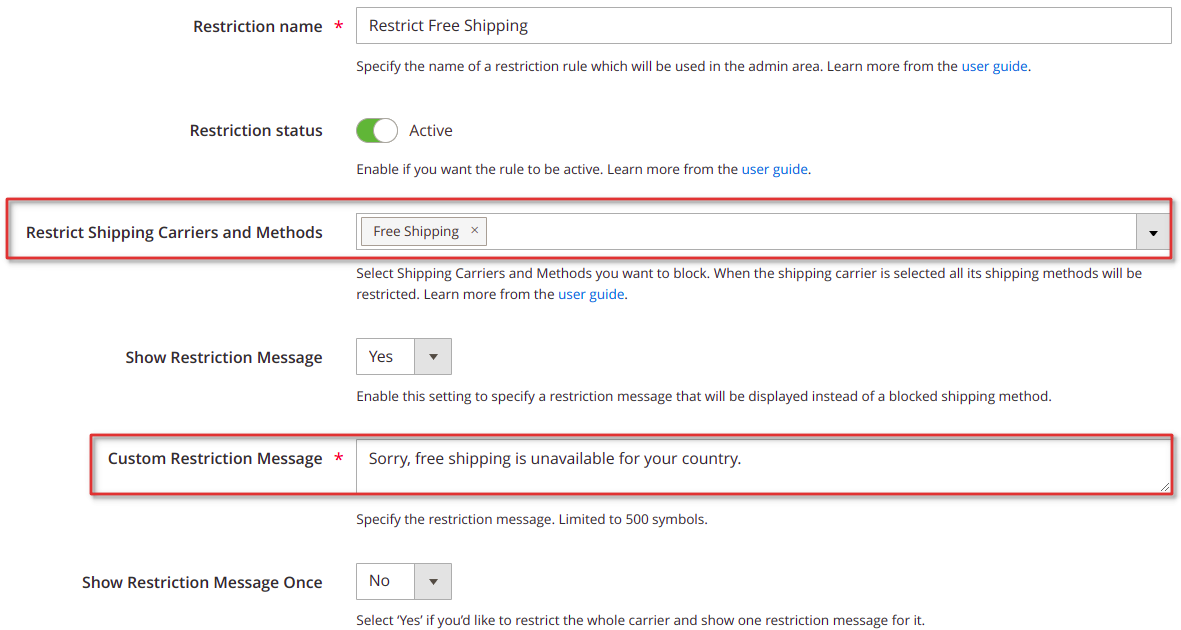Click the Free Shipping selected tag
The height and width of the screenshot is (630, 1181).
tap(424, 231)
